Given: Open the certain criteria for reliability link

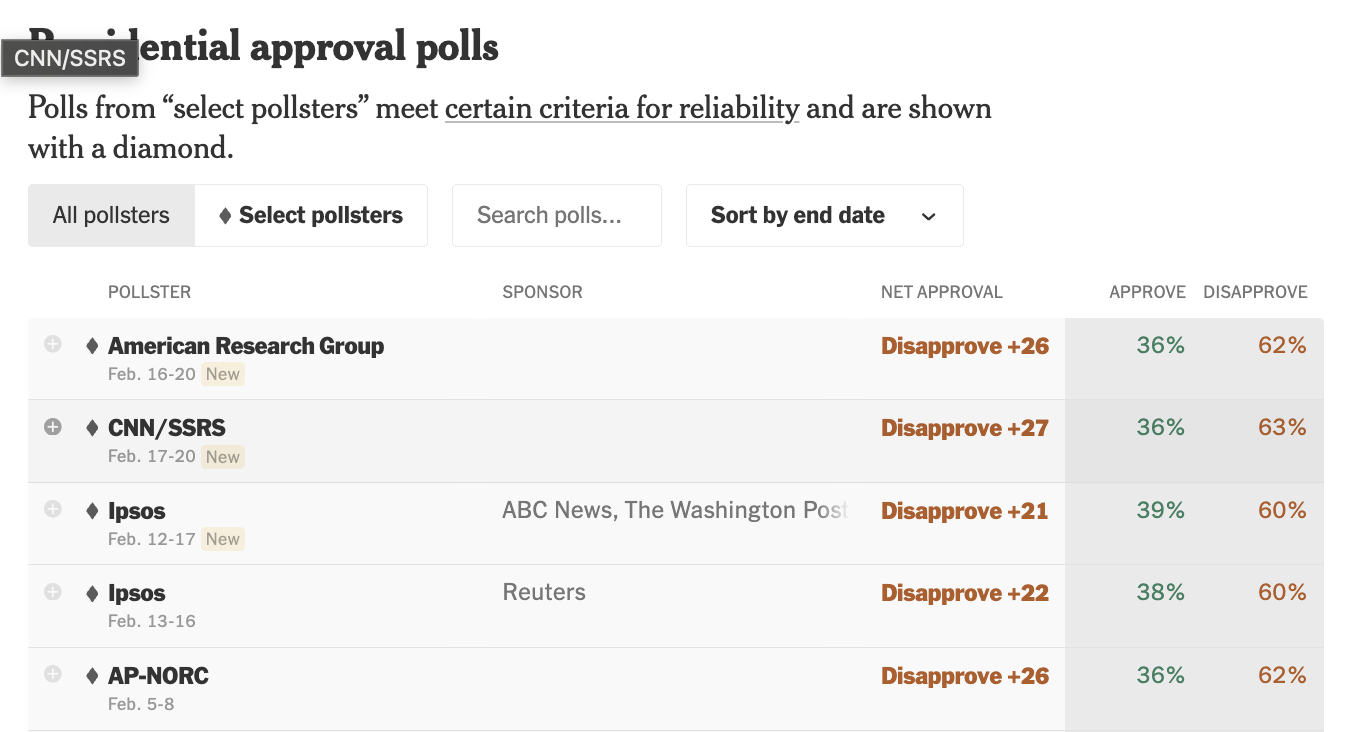Looking at the screenshot, I should pos(621,108).
